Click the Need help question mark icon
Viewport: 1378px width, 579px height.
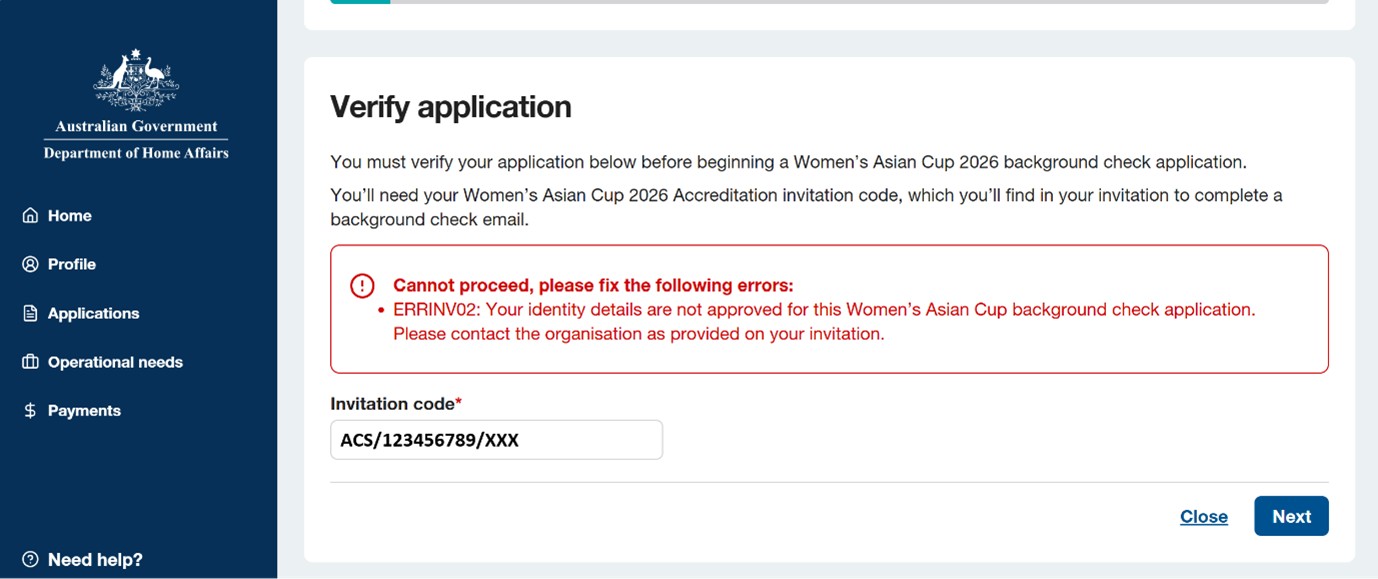30,560
